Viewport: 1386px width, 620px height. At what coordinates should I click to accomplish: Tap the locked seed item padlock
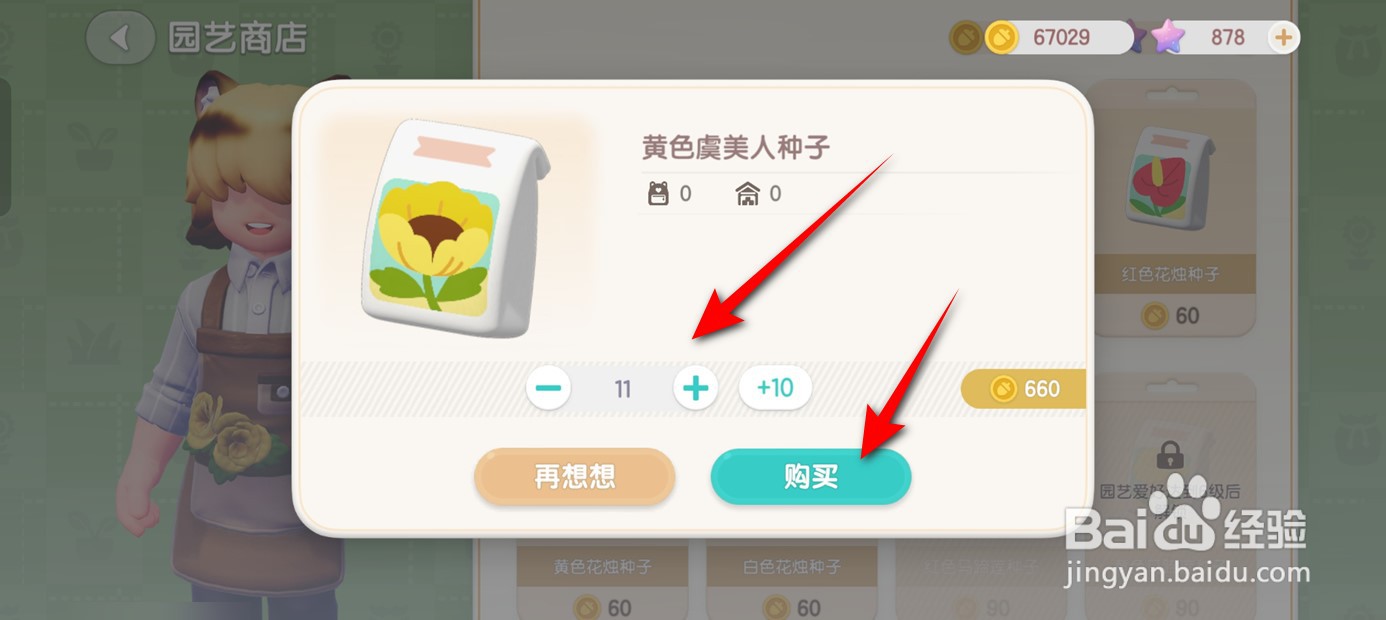point(1170,455)
